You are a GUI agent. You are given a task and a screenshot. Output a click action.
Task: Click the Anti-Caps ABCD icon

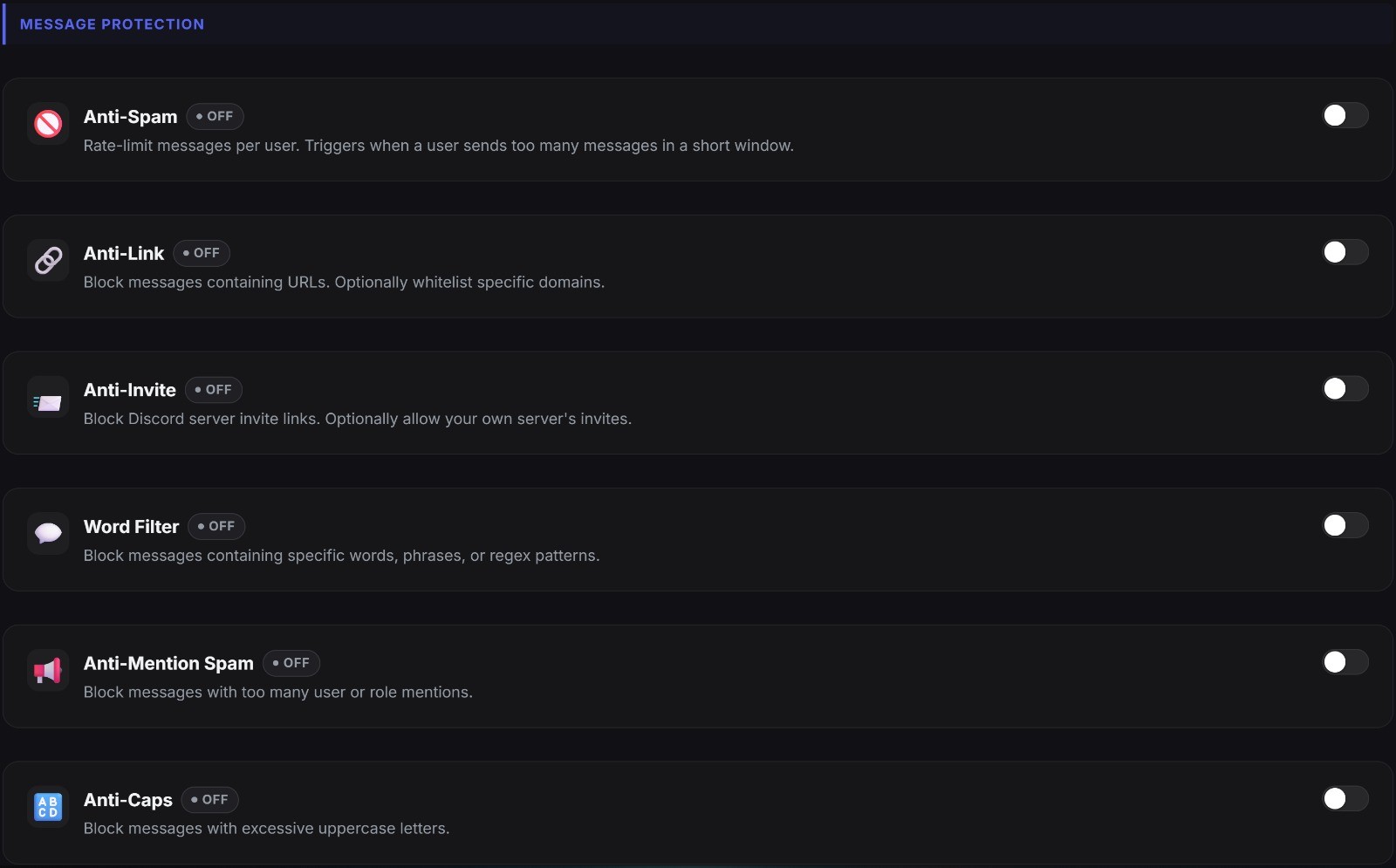48,807
